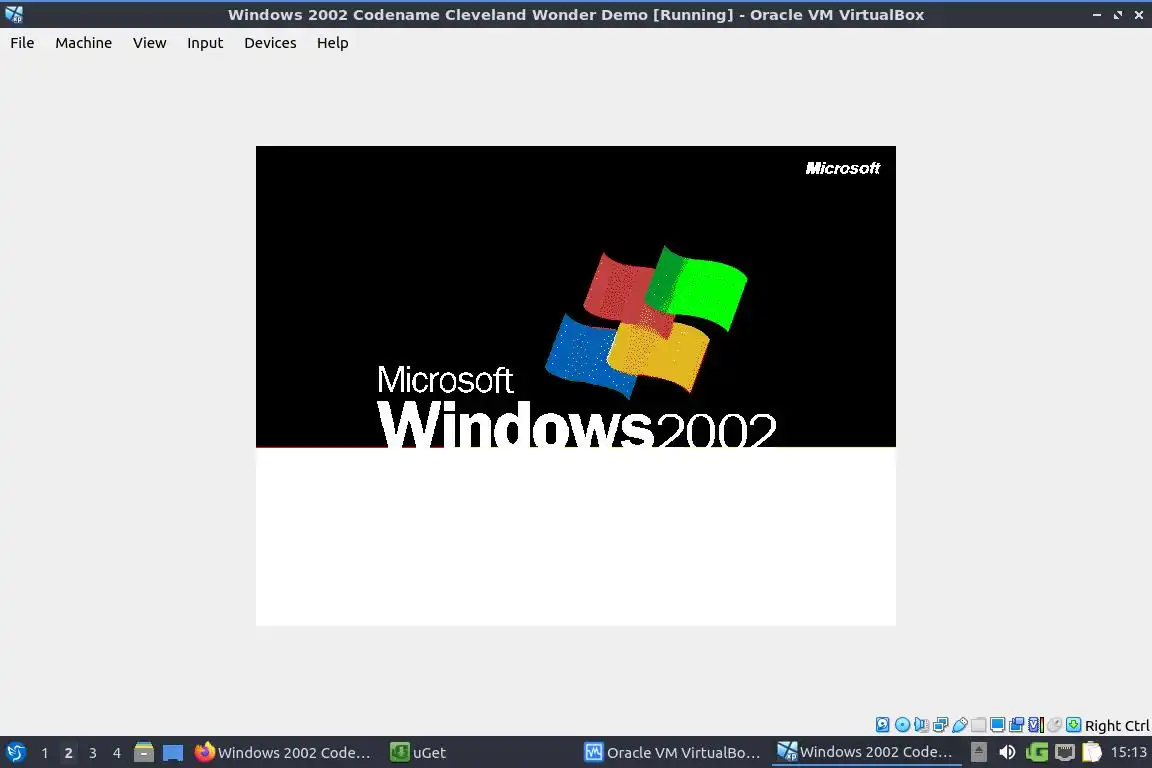Image resolution: width=1152 pixels, height=768 pixels.
Task: Click the display status icon
Action: [x=998, y=725]
